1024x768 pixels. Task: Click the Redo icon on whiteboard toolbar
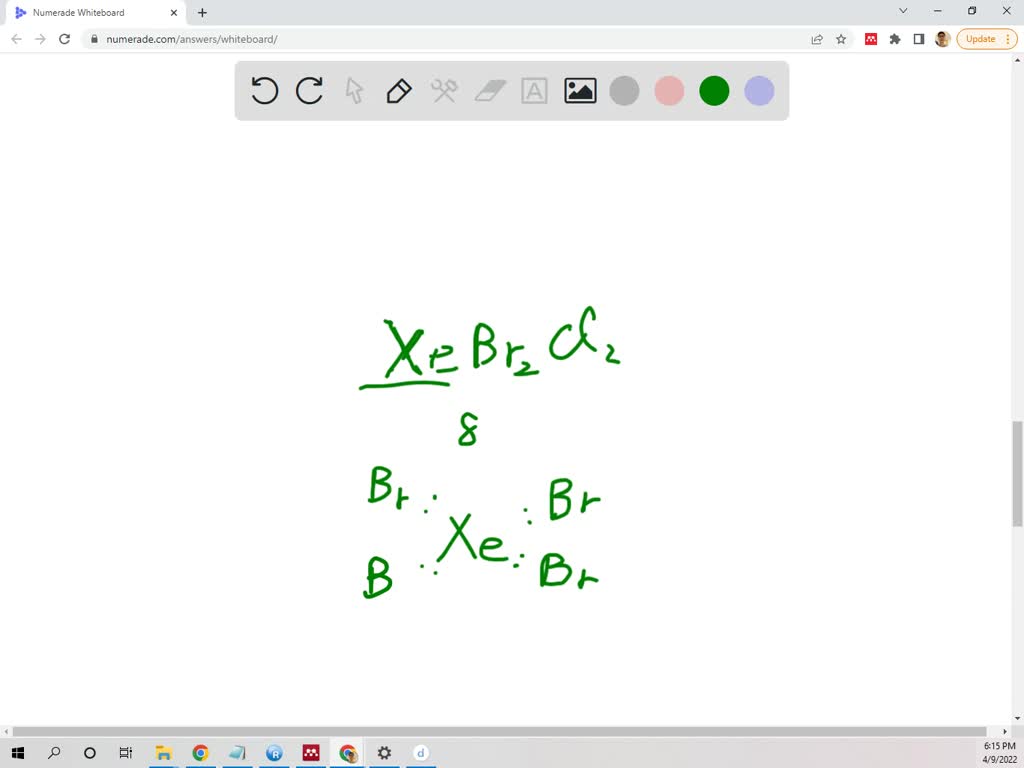click(309, 90)
